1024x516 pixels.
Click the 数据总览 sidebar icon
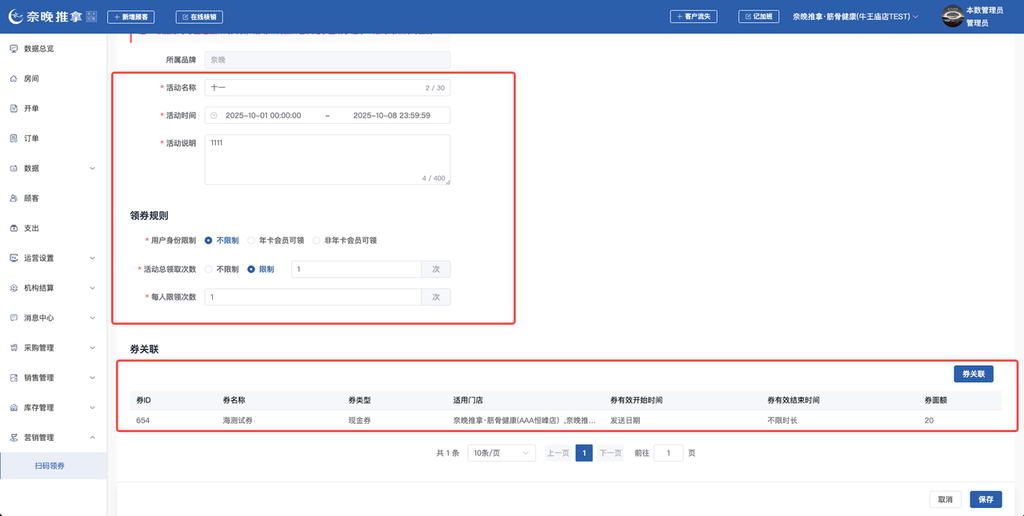click(14, 48)
